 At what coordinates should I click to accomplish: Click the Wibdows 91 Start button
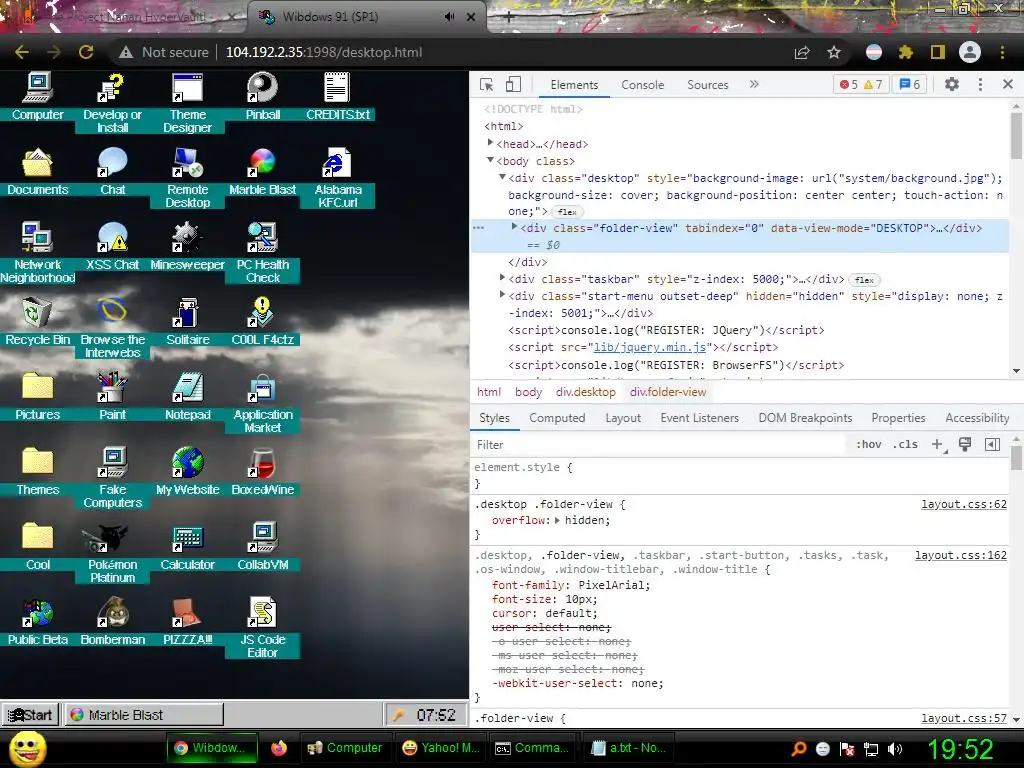[30, 715]
